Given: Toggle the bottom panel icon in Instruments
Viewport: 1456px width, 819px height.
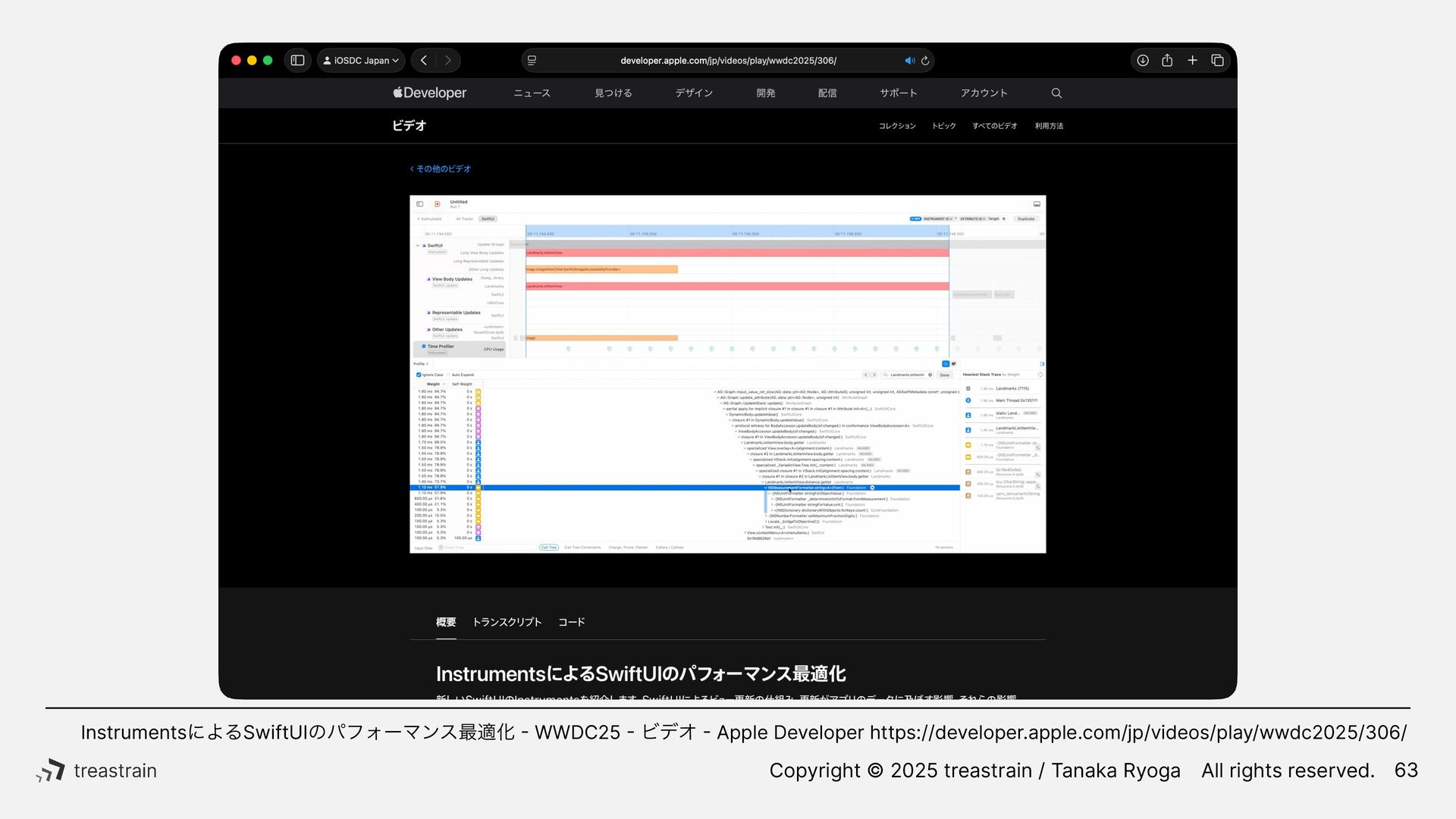Looking at the screenshot, I should (x=1037, y=204).
